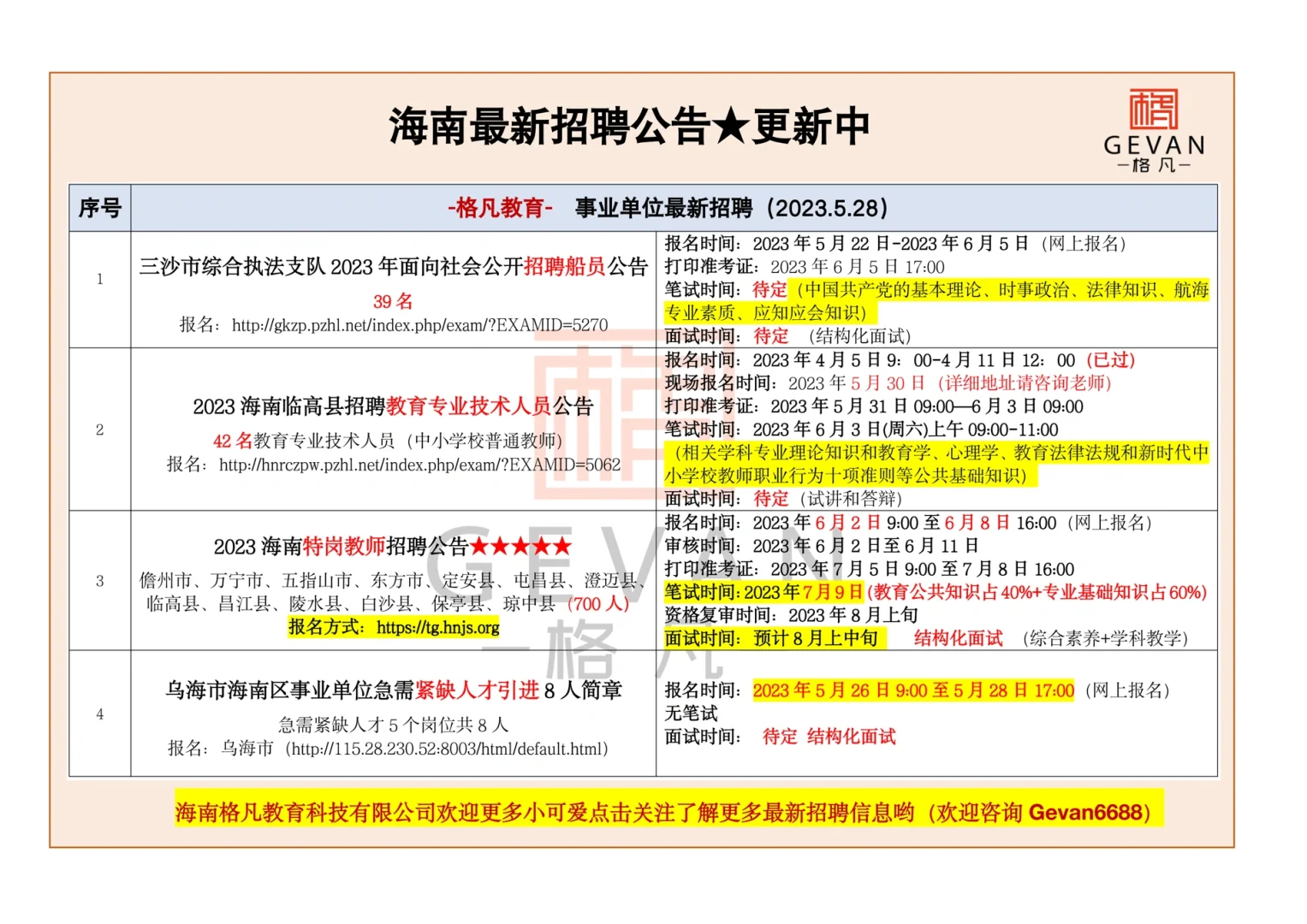Click 打印准考证 7月5日至7月8日 line

(870, 569)
